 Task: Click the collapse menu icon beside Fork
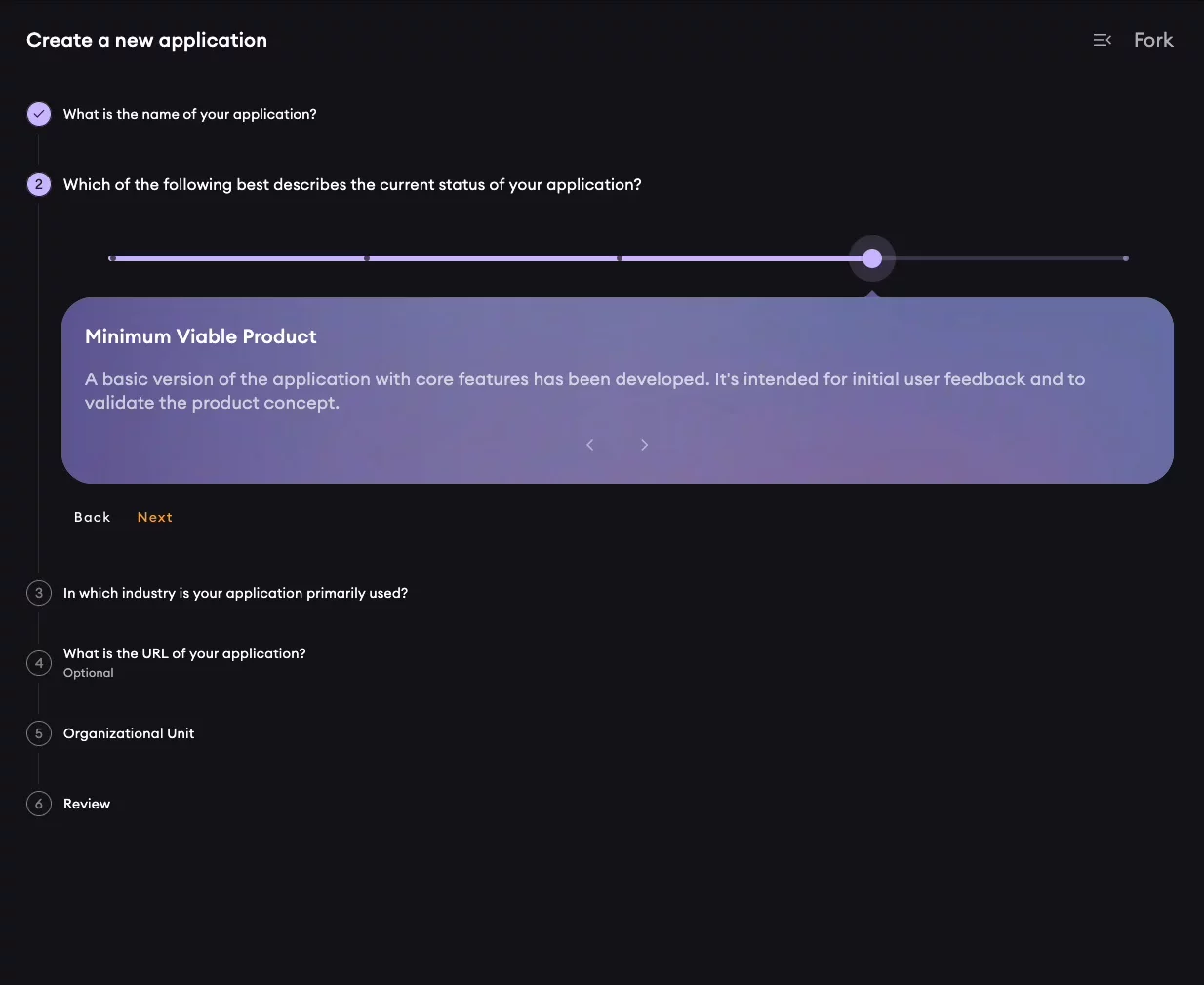pos(1103,40)
